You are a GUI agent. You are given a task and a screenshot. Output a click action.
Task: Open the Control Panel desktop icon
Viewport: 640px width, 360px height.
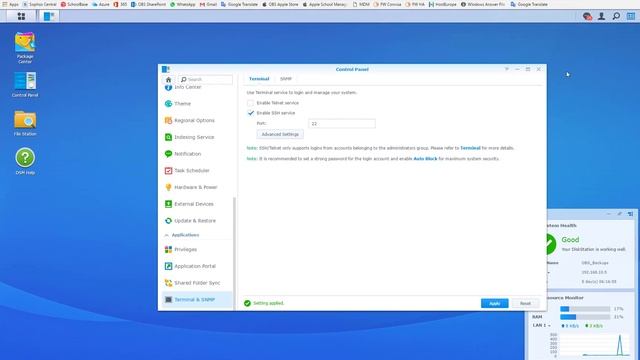click(25, 84)
